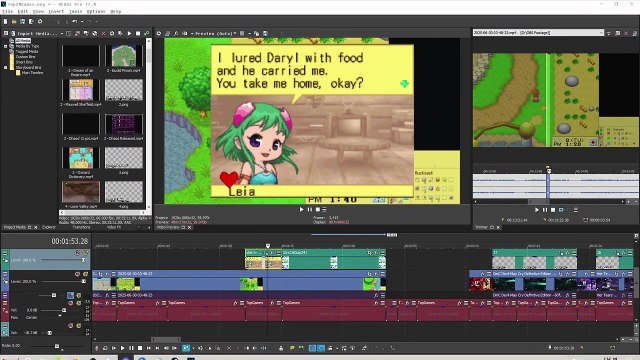This screenshot has width=640, height=360.
Task: Click the Video Output FX icon in preview
Action: pyautogui.click(x=176, y=33)
